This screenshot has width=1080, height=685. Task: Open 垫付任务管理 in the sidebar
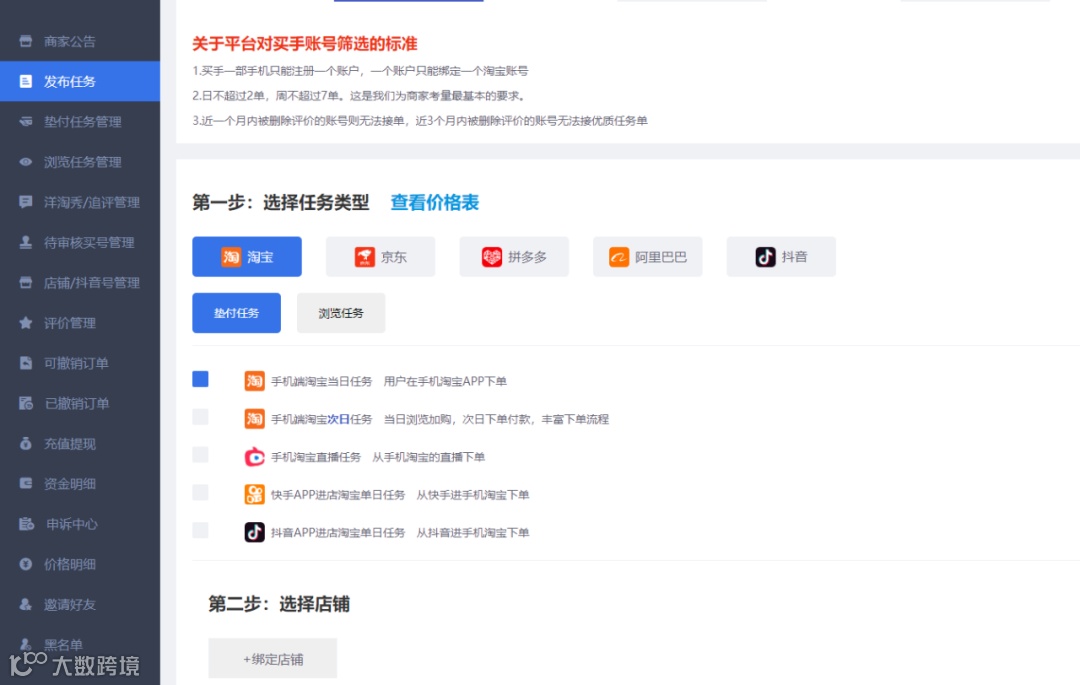pyautogui.click(x=80, y=122)
